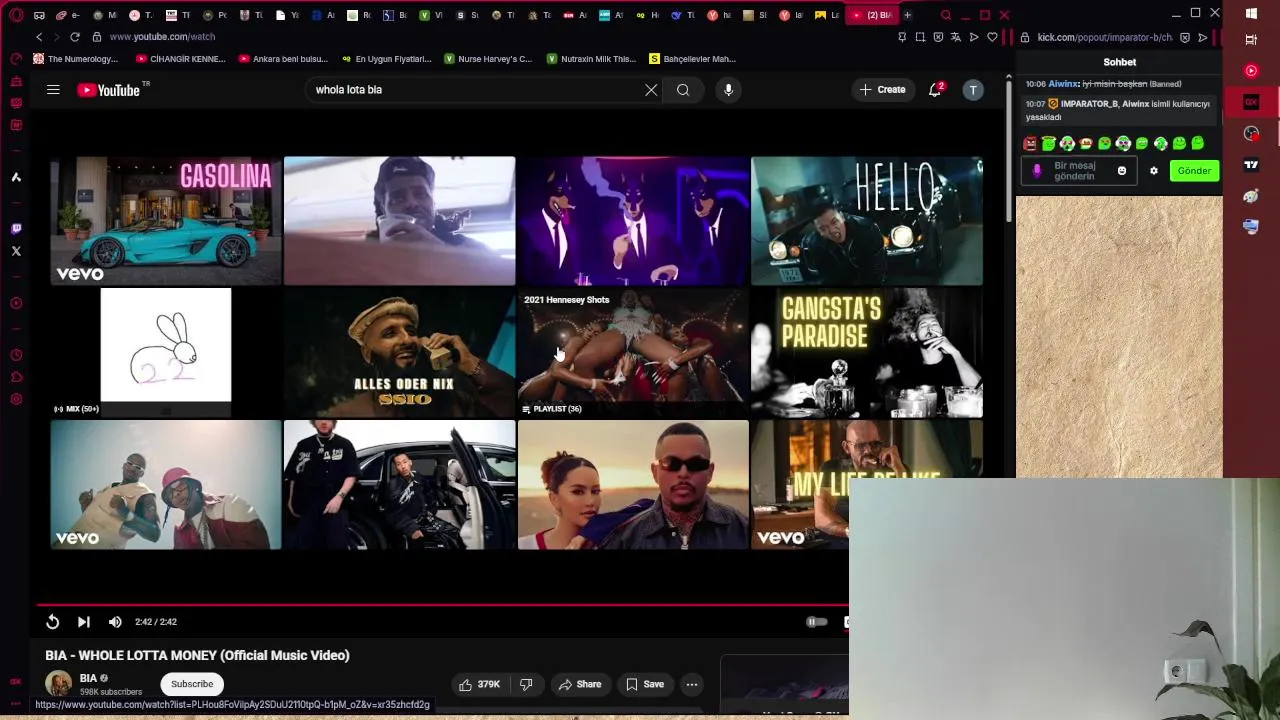Viewport: 1280px width, 720px height.
Task: Like the video with 379K likes
Action: 479,684
